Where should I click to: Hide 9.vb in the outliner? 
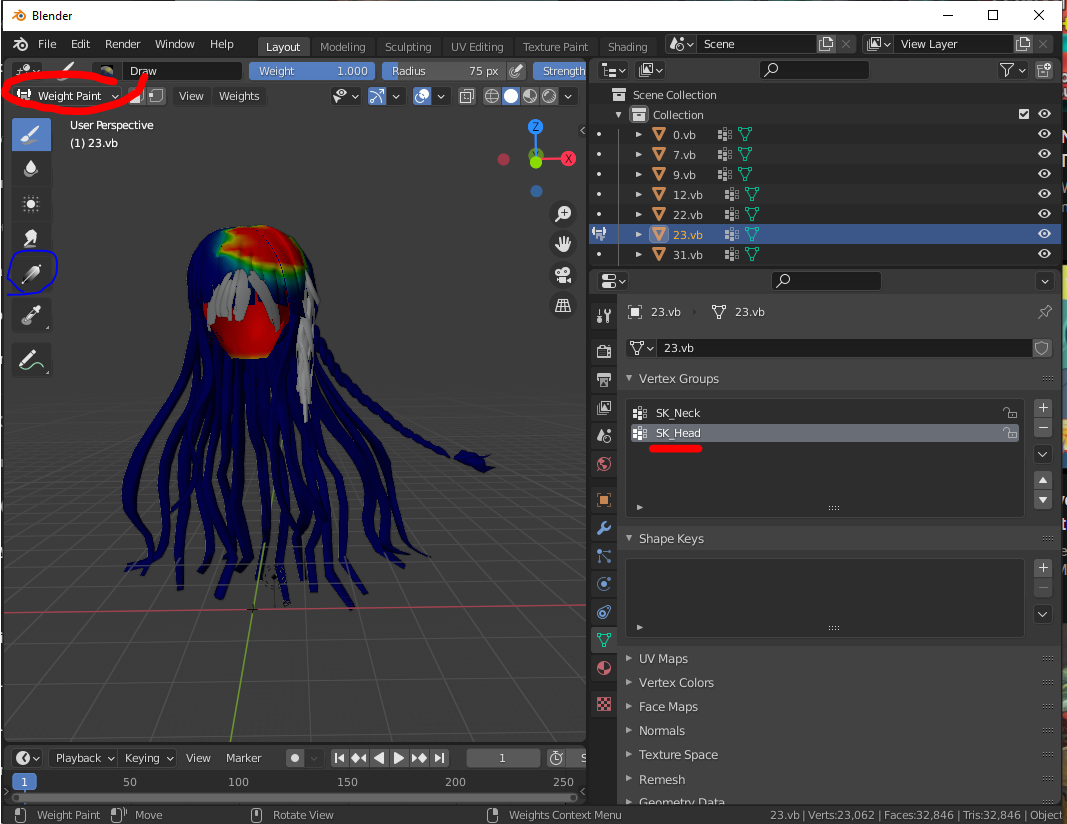coord(1044,174)
